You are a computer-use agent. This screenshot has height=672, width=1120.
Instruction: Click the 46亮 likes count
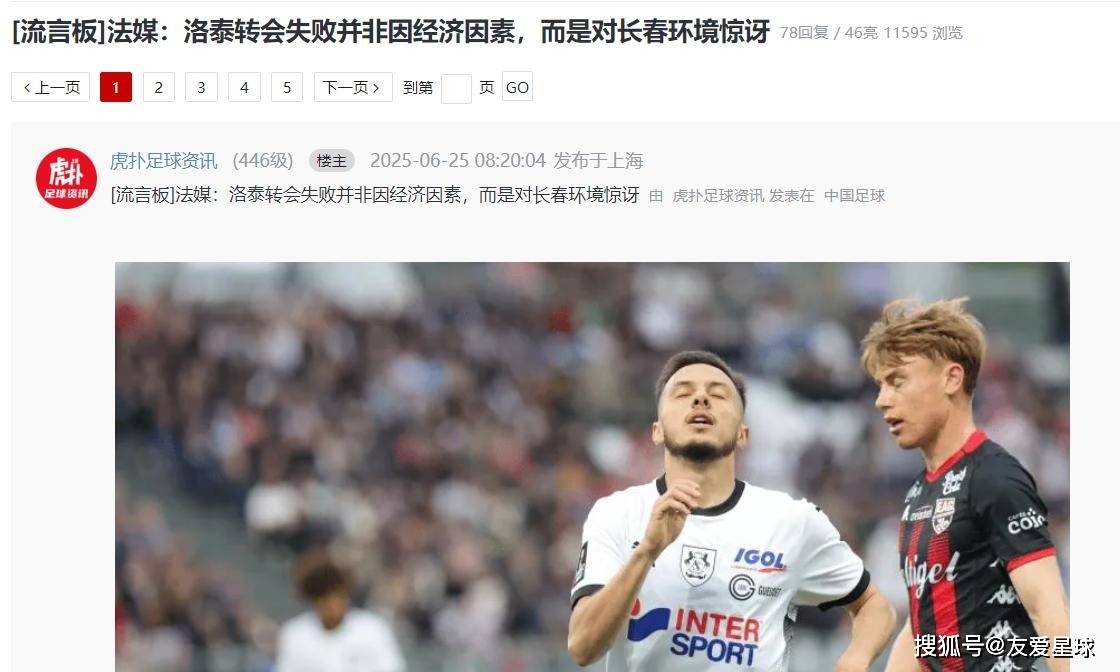click(x=861, y=33)
